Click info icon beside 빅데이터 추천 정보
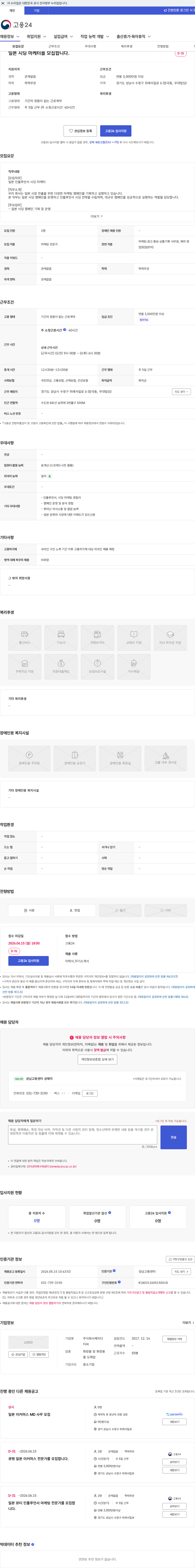This screenshot has height=1568, width=195. pos(33,1544)
